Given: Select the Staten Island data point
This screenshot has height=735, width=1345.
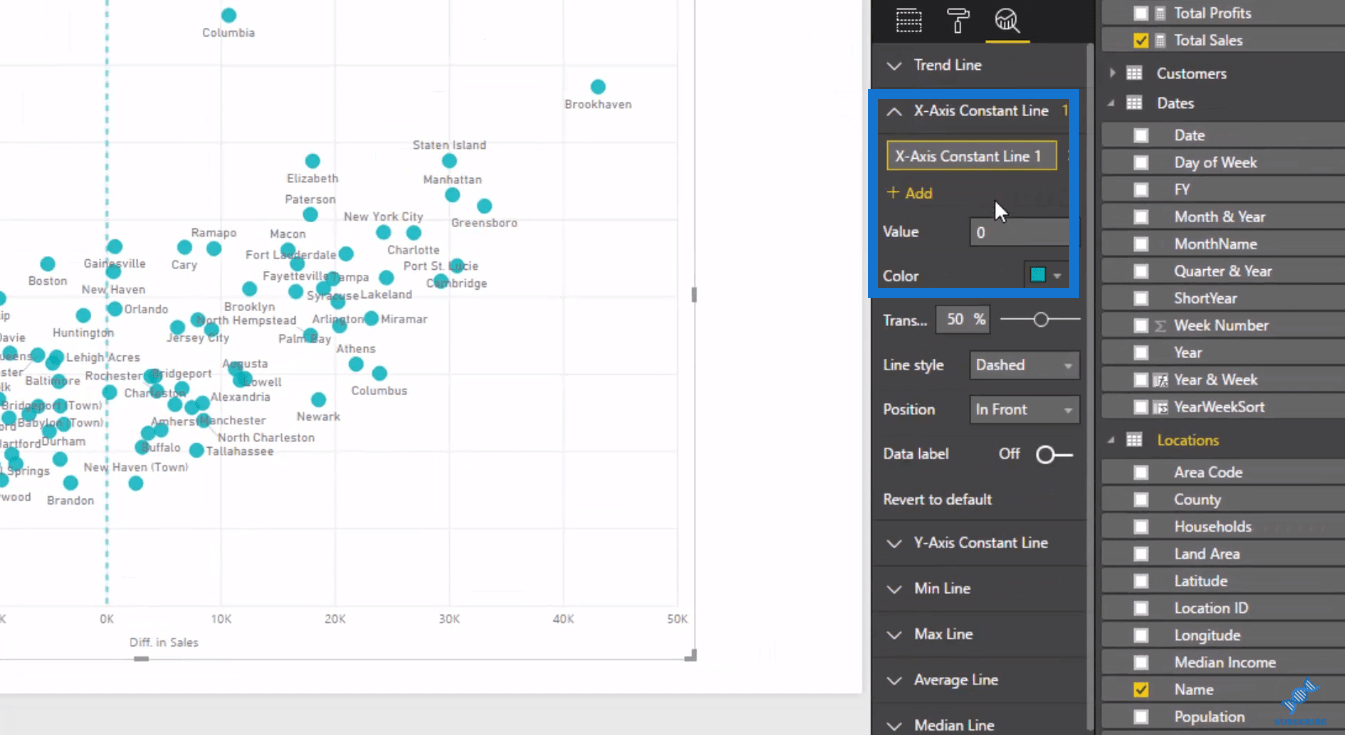Looking at the screenshot, I should pos(449,161).
